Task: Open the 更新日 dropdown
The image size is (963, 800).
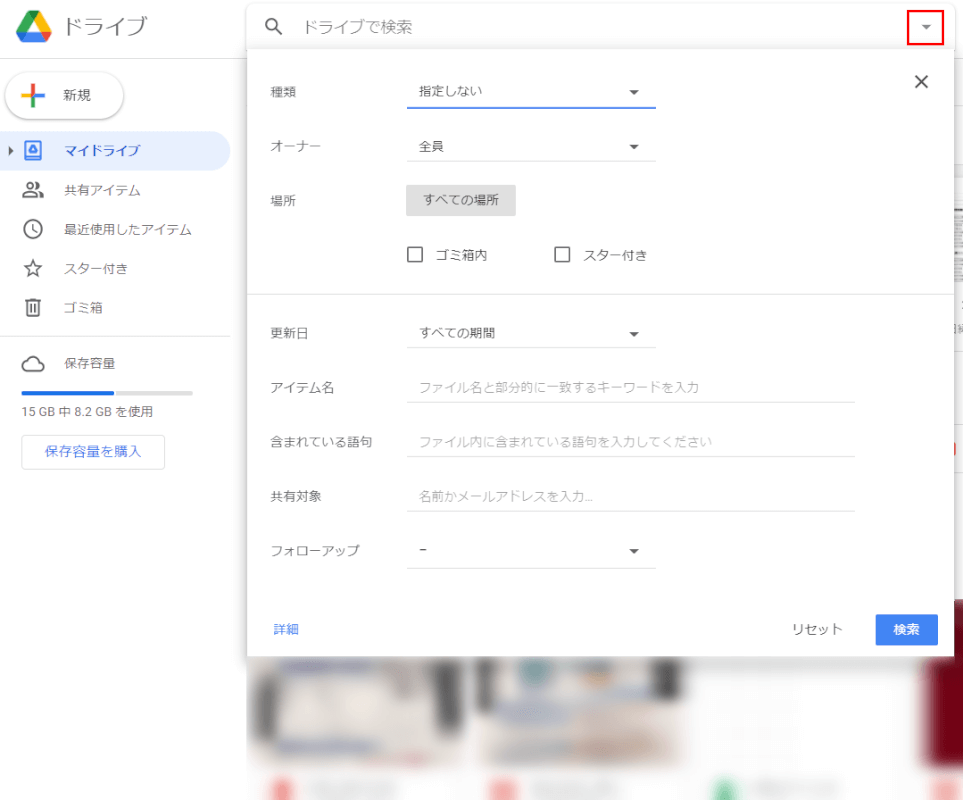Action: 634,332
